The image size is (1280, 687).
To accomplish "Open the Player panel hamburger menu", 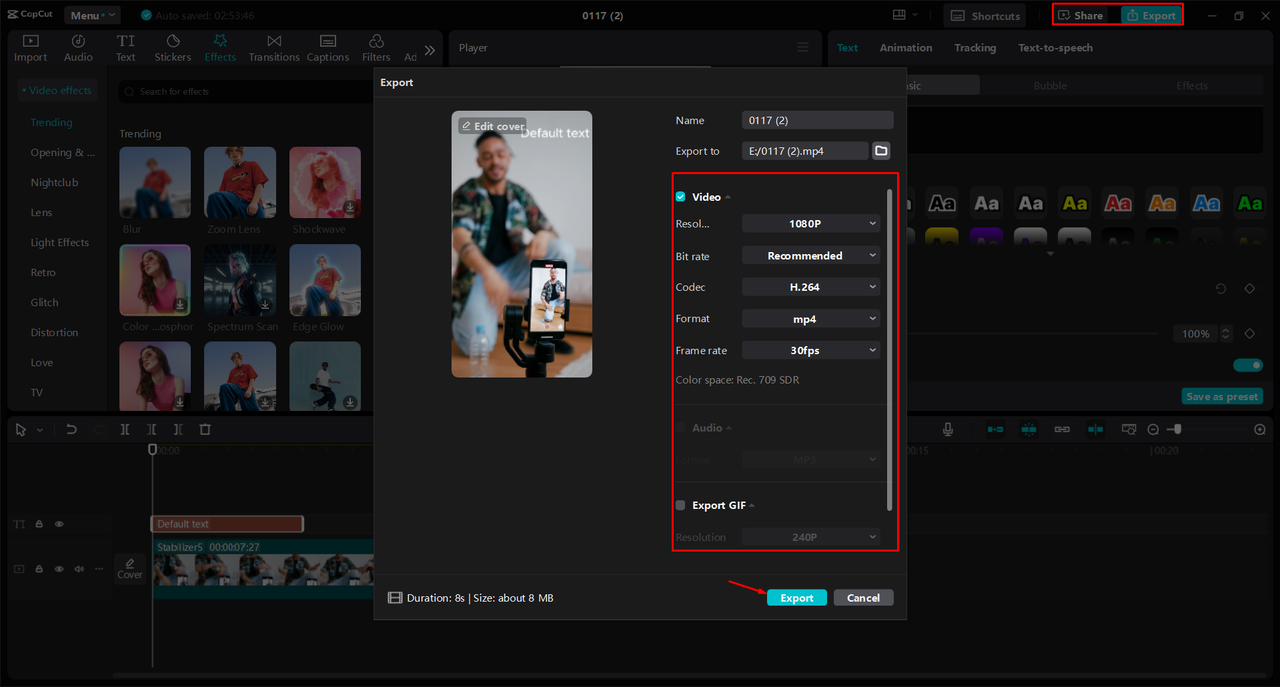I will [x=802, y=47].
